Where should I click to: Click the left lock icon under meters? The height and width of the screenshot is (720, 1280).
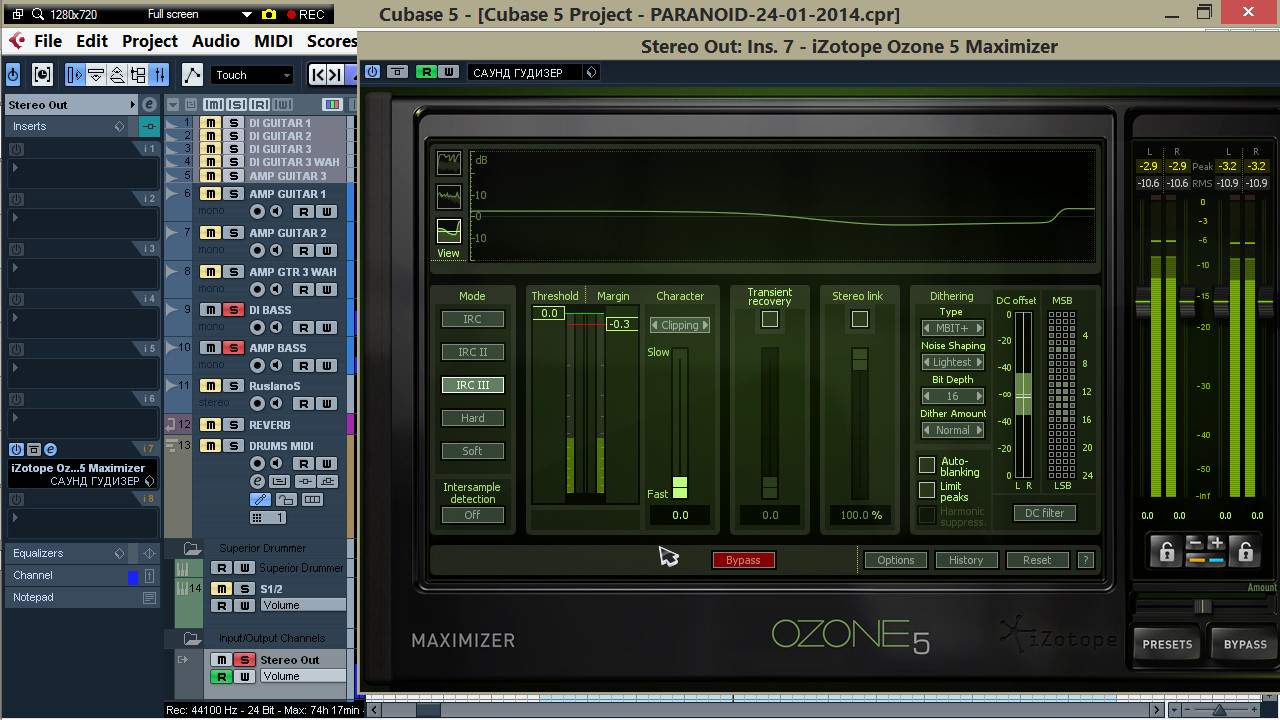[1166, 551]
